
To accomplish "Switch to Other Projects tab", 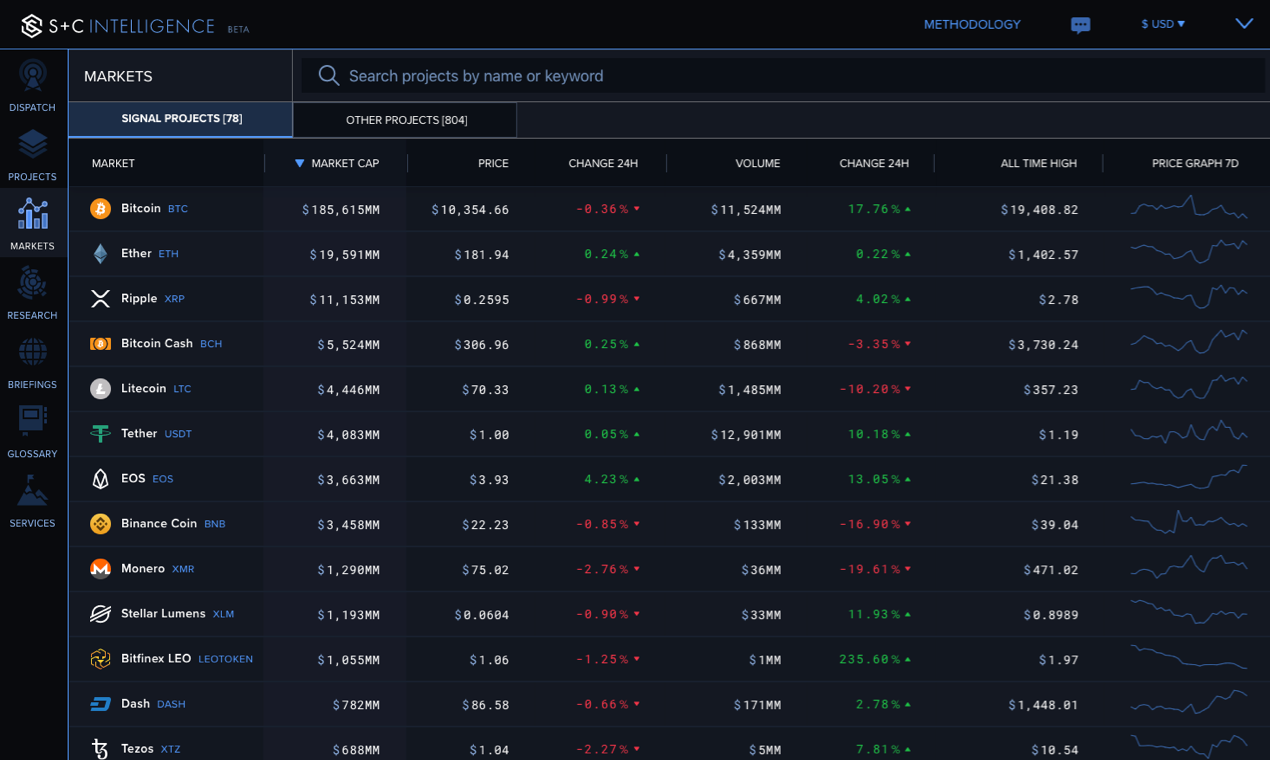I will (406, 120).
